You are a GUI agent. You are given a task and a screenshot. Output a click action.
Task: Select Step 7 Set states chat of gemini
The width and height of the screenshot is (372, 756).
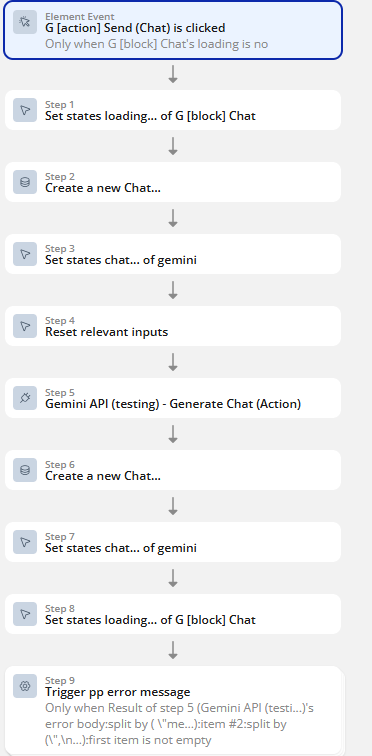pyautogui.click(x=173, y=542)
